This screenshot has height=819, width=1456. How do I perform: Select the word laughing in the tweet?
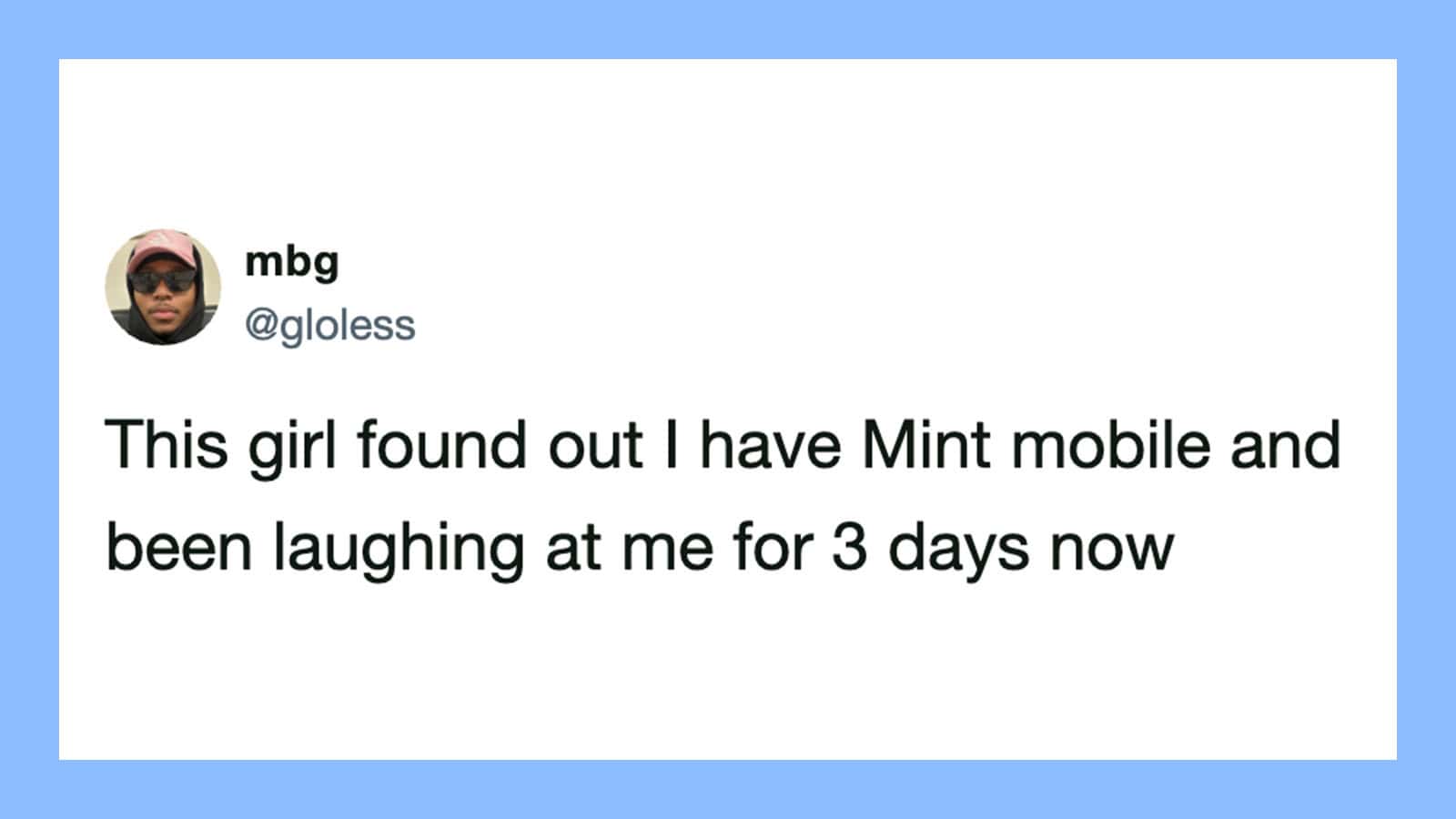399,551
